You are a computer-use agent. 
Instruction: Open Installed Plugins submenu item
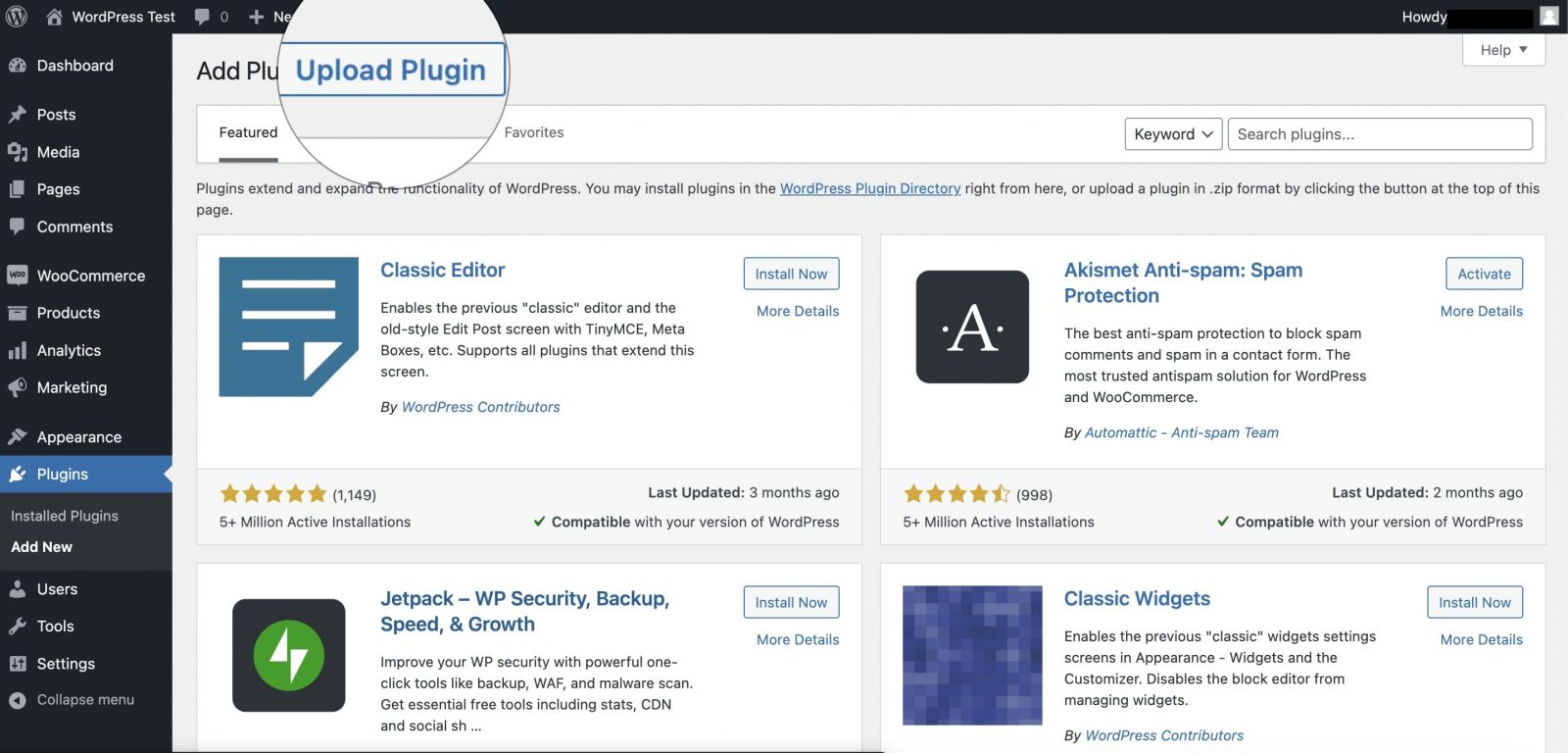65,516
